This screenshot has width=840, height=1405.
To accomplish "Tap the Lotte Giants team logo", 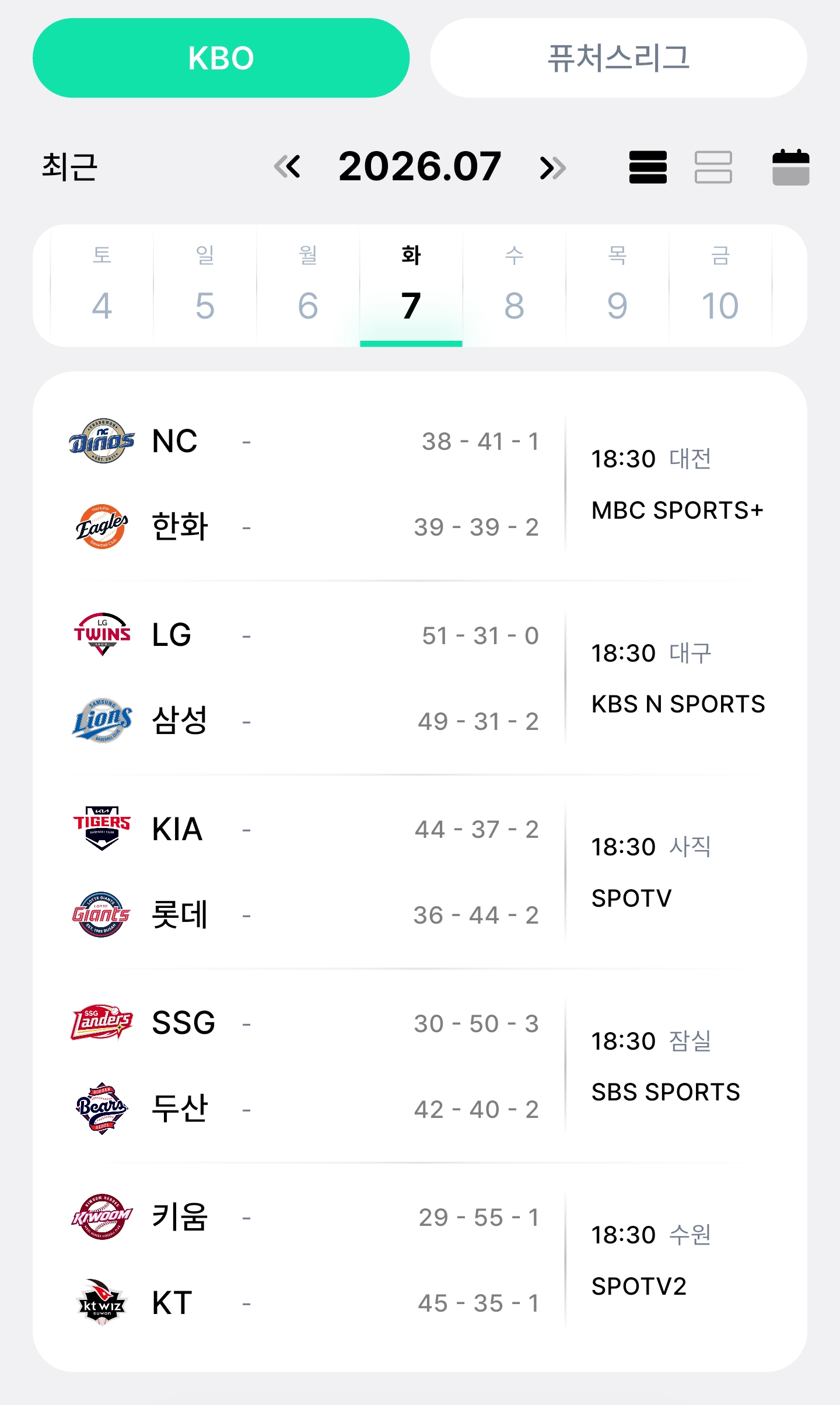I will (101, 914).
